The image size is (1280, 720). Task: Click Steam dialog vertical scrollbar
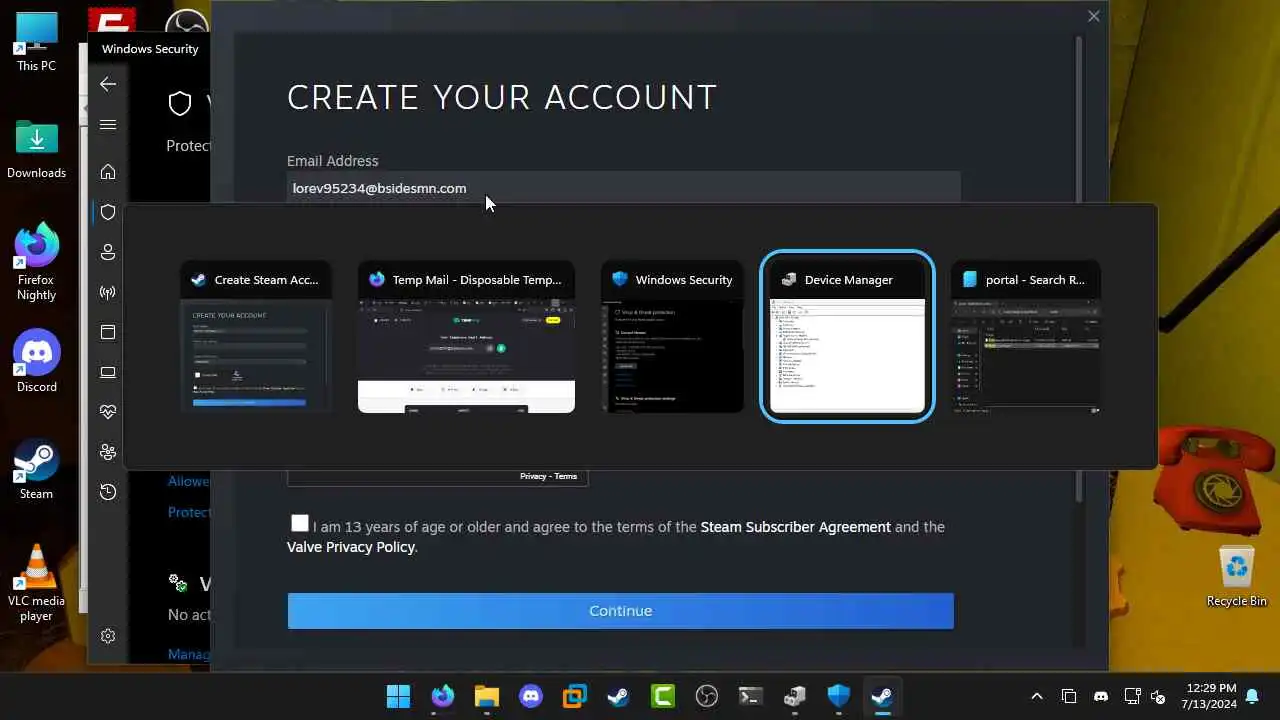point(1079,268)
